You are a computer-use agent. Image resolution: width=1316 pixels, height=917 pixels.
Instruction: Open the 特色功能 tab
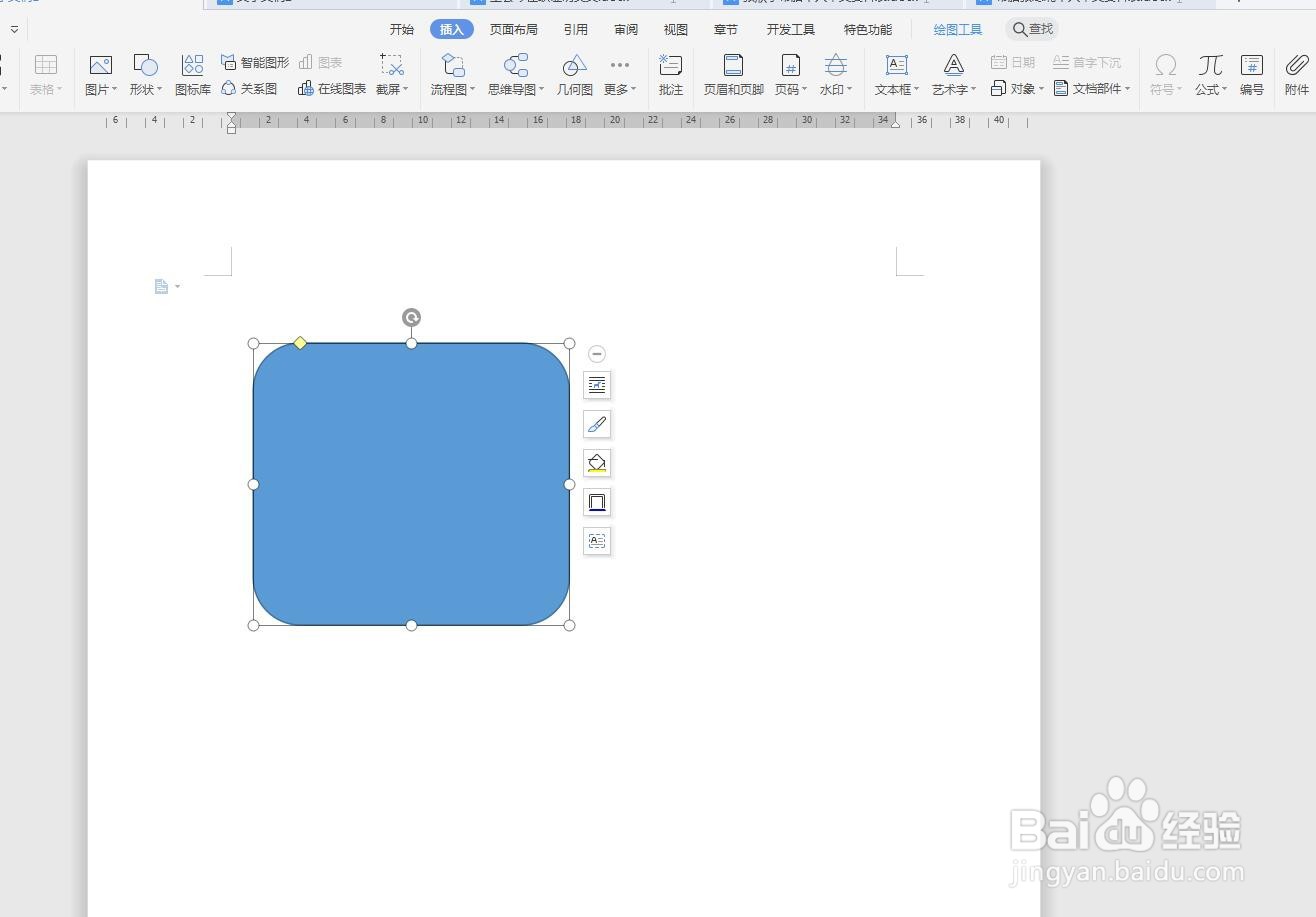point(868,29)
